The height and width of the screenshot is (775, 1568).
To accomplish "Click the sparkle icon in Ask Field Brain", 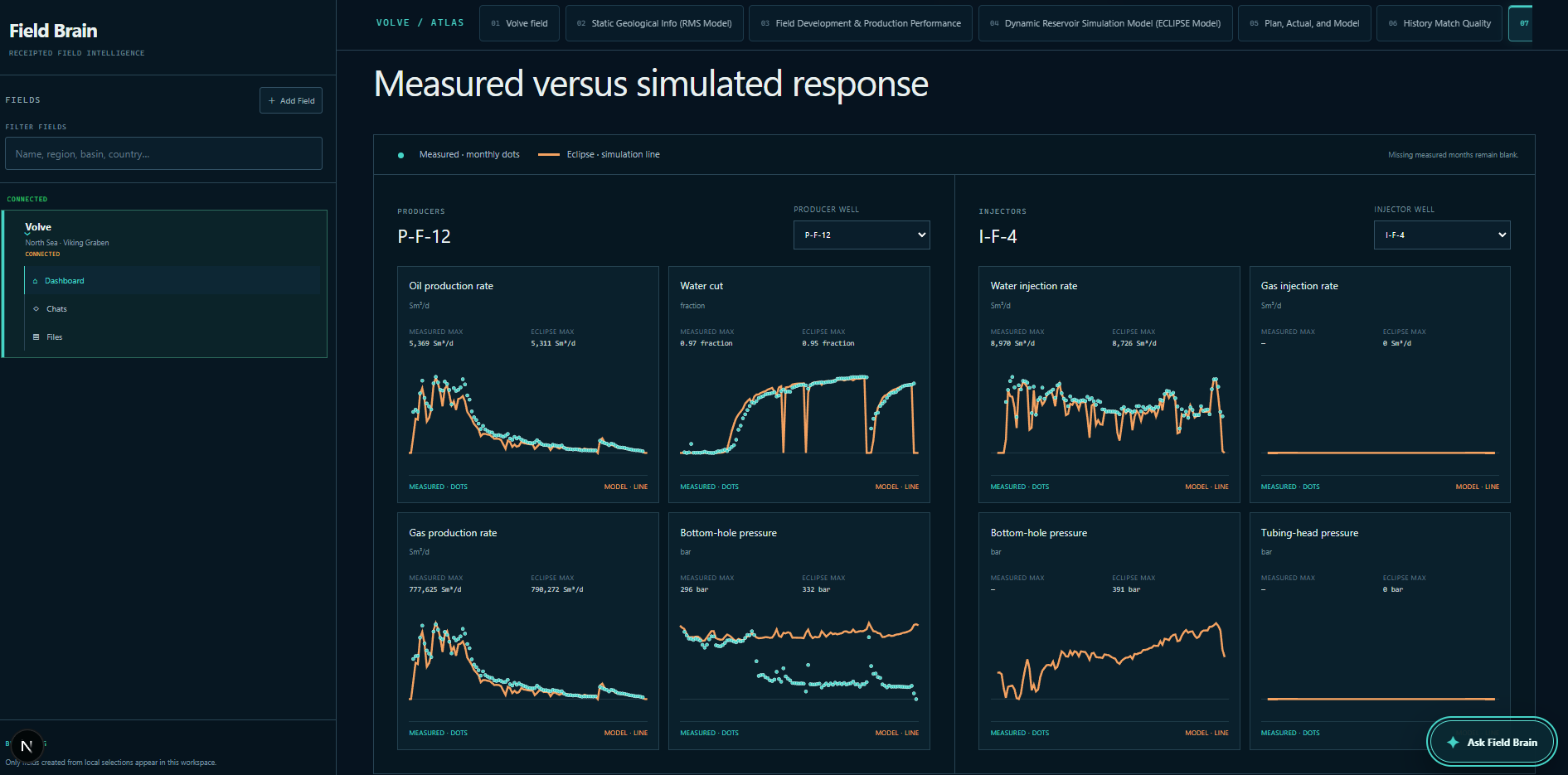I will pos(1453,743).
